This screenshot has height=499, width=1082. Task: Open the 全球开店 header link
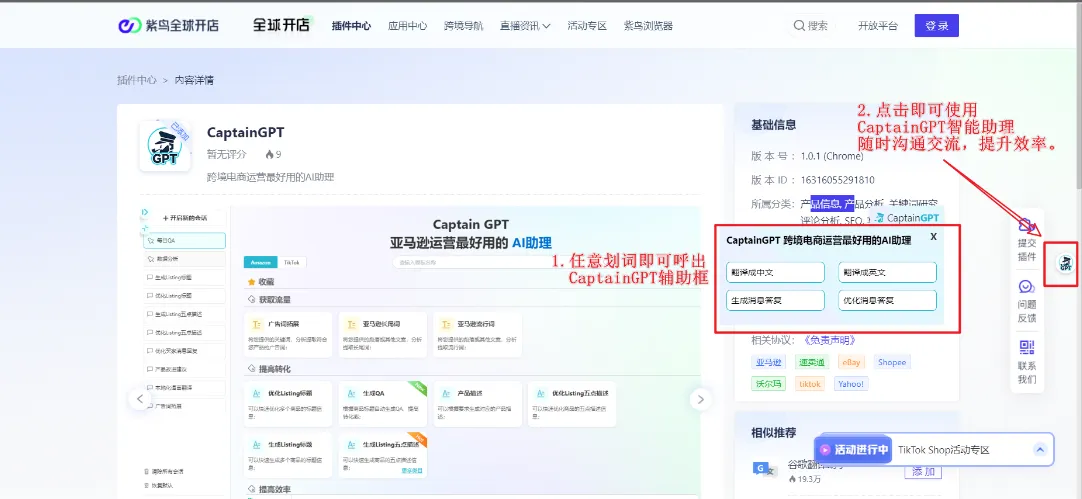pyautogui.click(x=281, y=25)
